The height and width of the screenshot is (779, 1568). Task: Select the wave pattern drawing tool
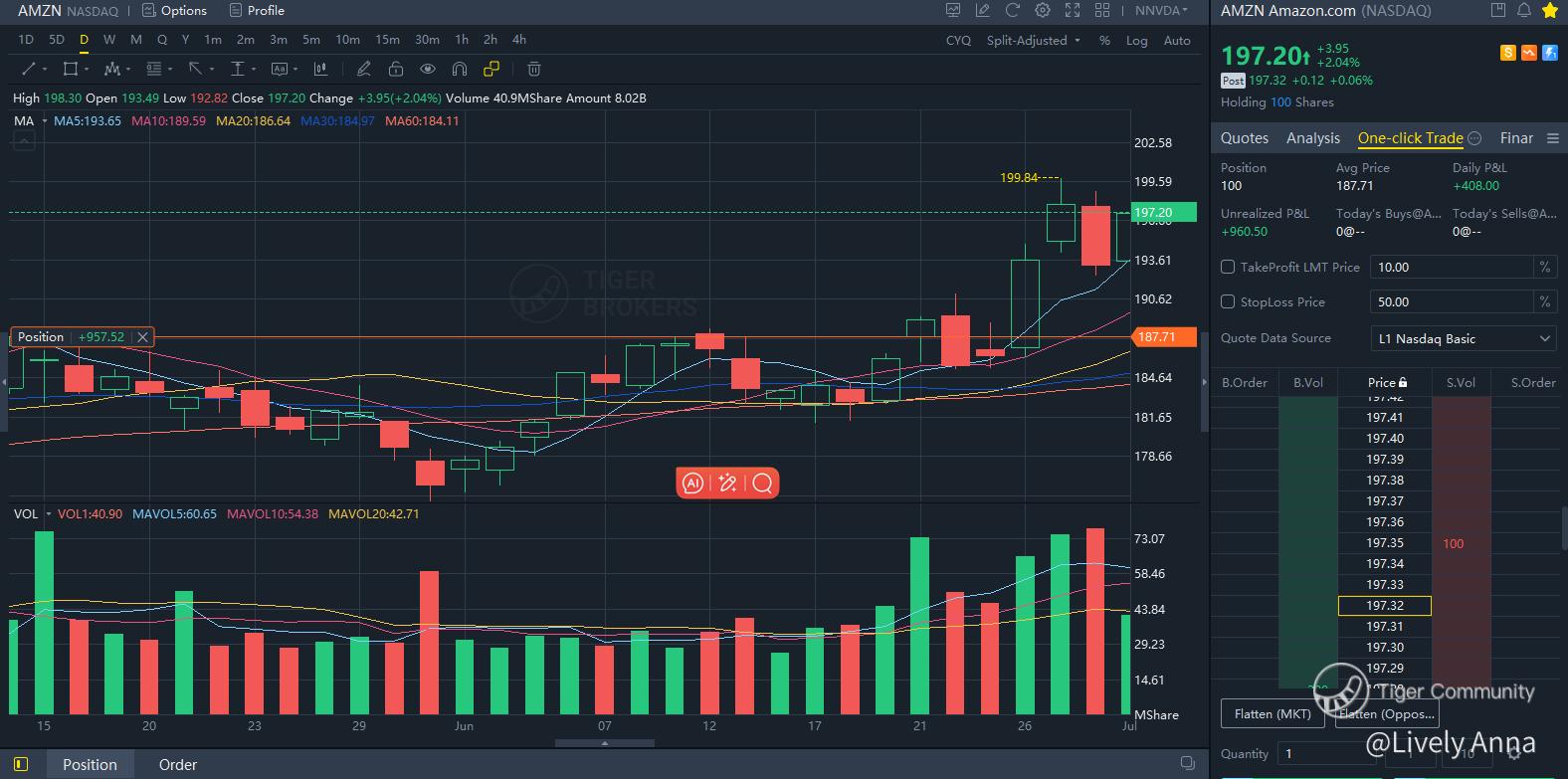point(112,69)
